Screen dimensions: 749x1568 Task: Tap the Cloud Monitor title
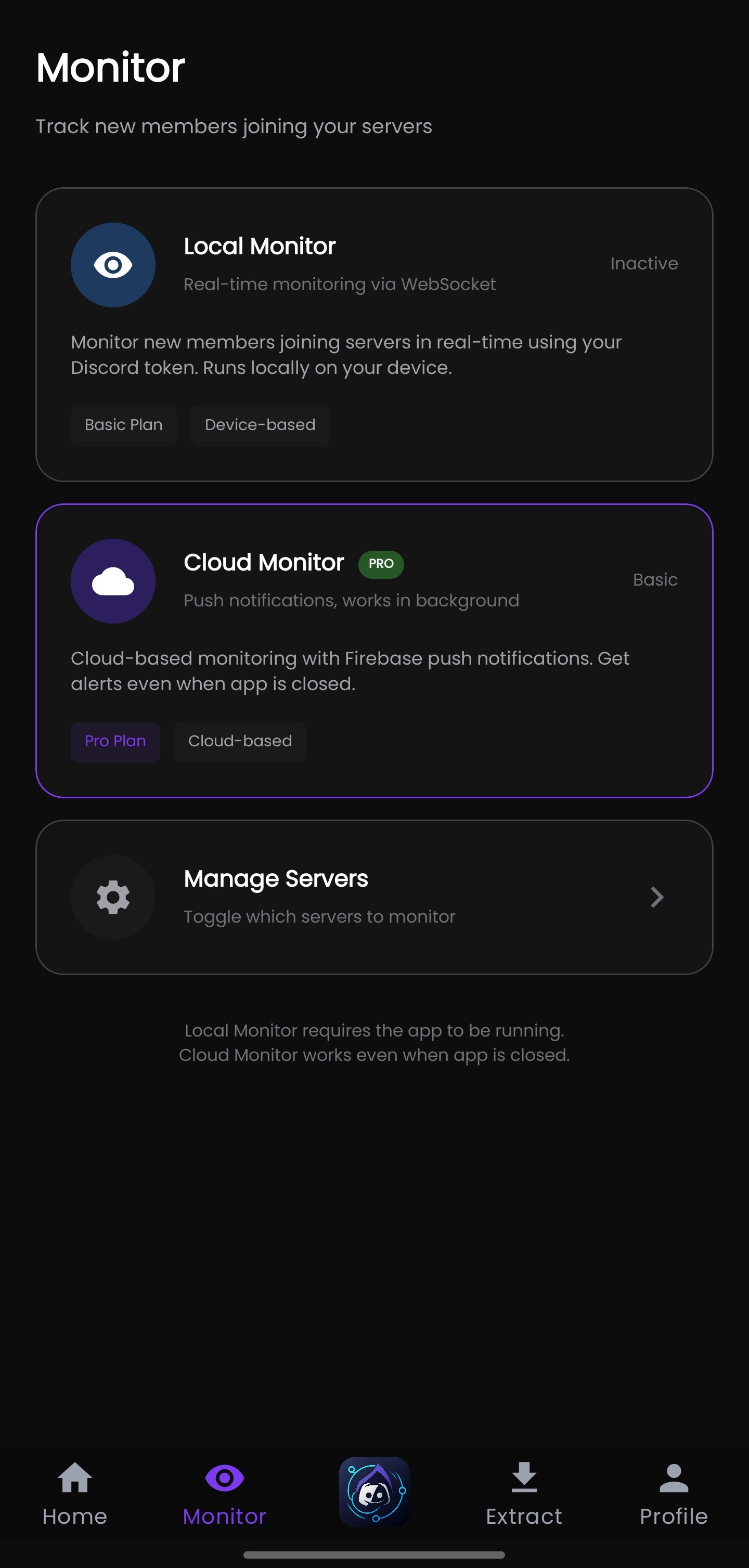(x=264, y=562)
